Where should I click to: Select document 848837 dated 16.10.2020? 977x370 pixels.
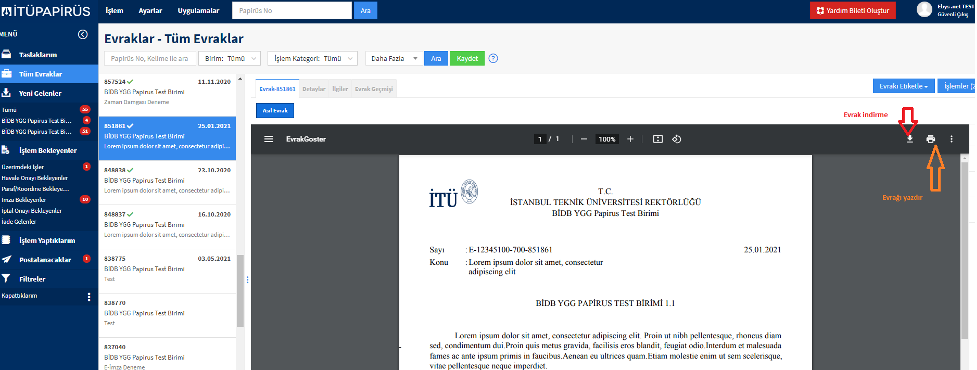(167, 225)
